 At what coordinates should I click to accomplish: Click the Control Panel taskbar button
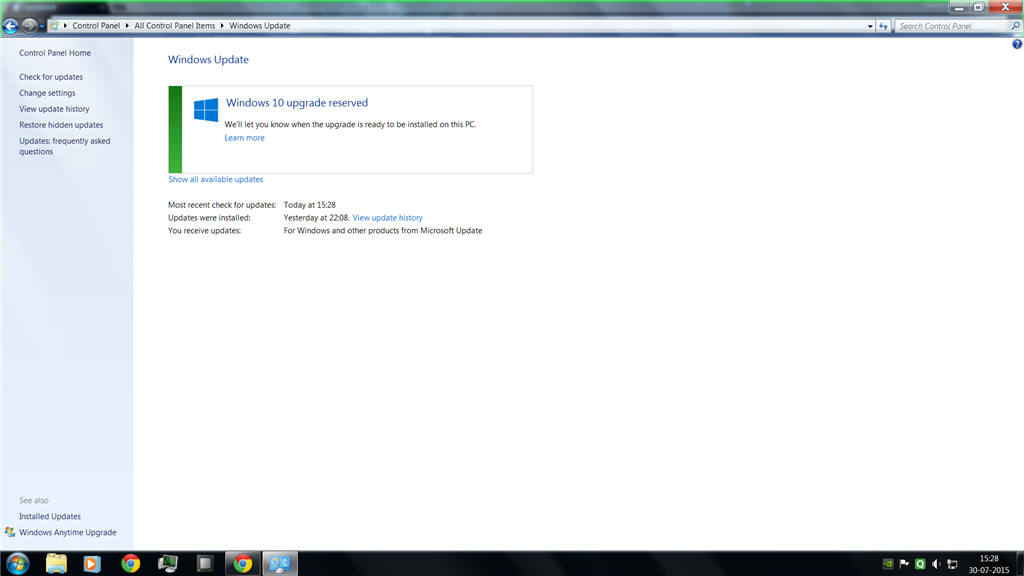[x=280, y=563]
